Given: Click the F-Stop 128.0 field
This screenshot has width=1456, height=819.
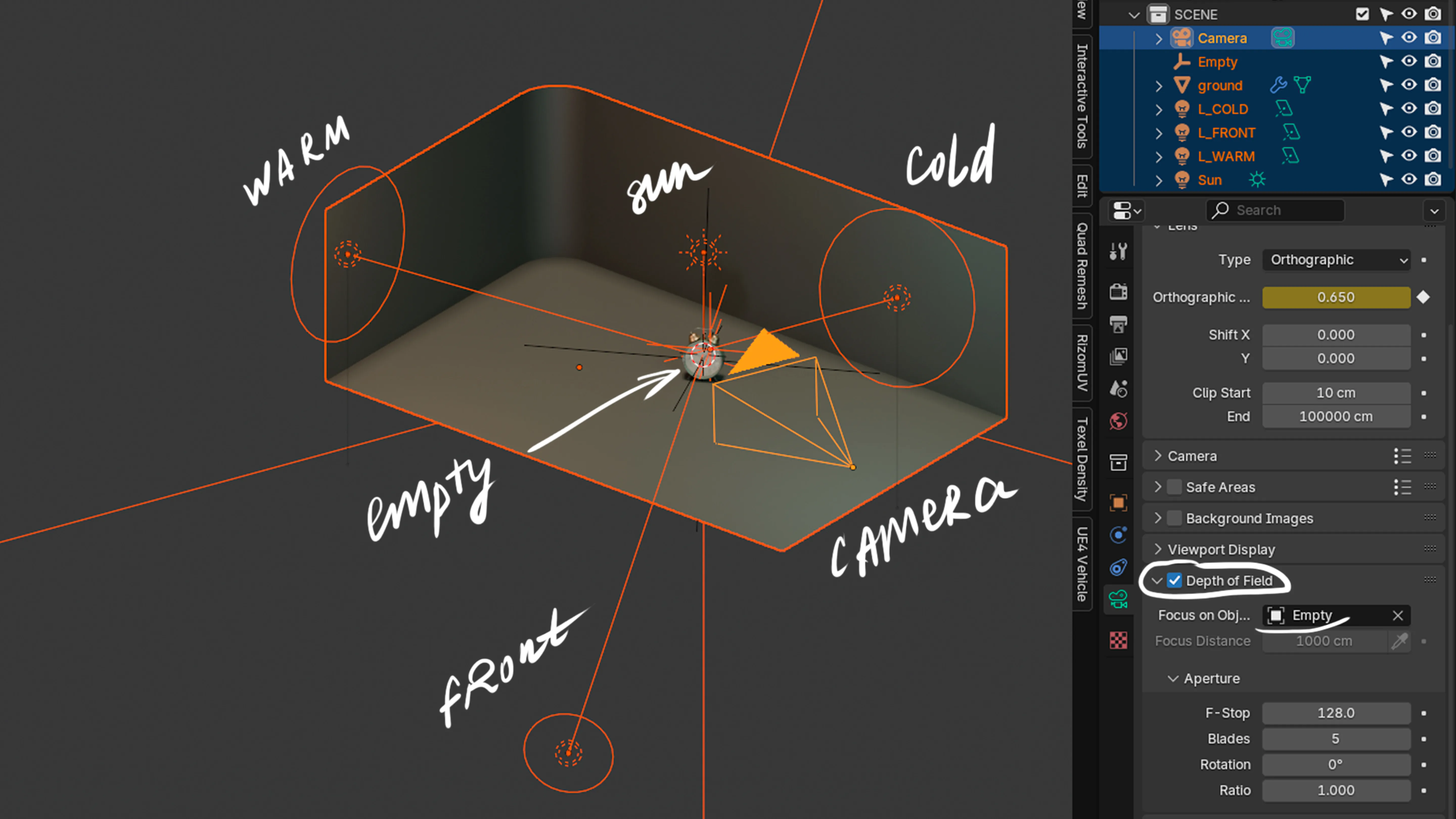Looking at the screenshot, I should pos(1336,713).
